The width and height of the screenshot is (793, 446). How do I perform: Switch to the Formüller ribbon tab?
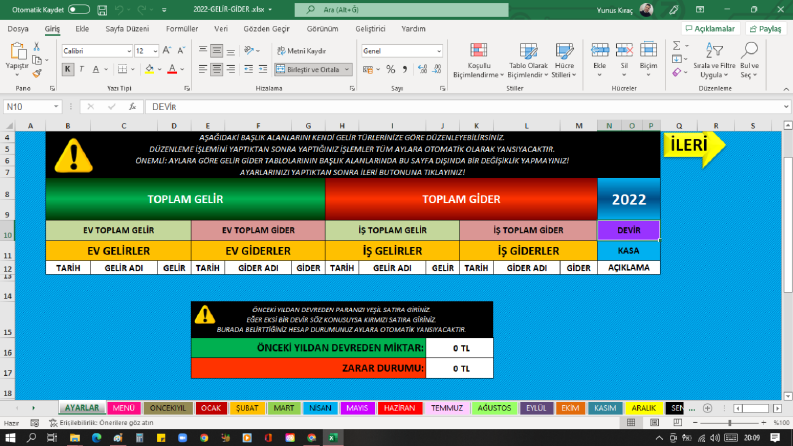[x=182, y=29]
